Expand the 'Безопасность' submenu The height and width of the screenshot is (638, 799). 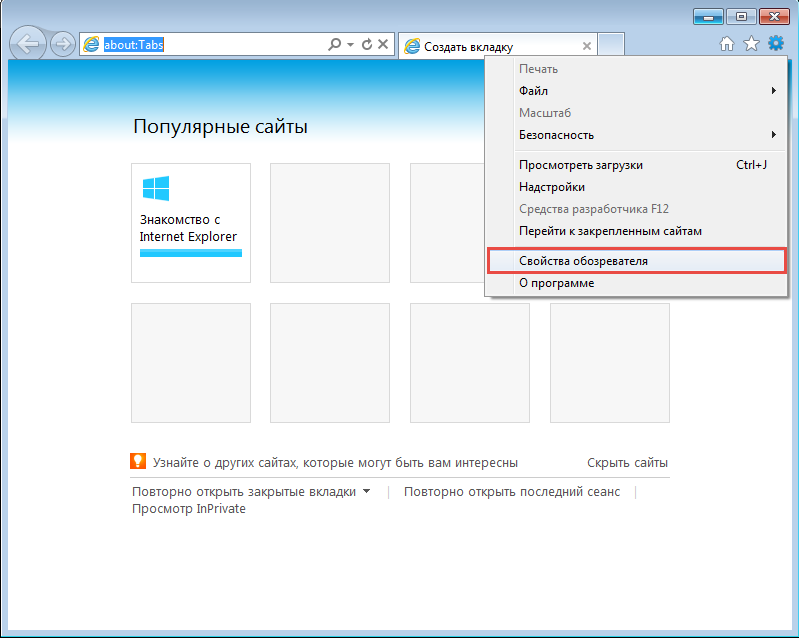636,135
